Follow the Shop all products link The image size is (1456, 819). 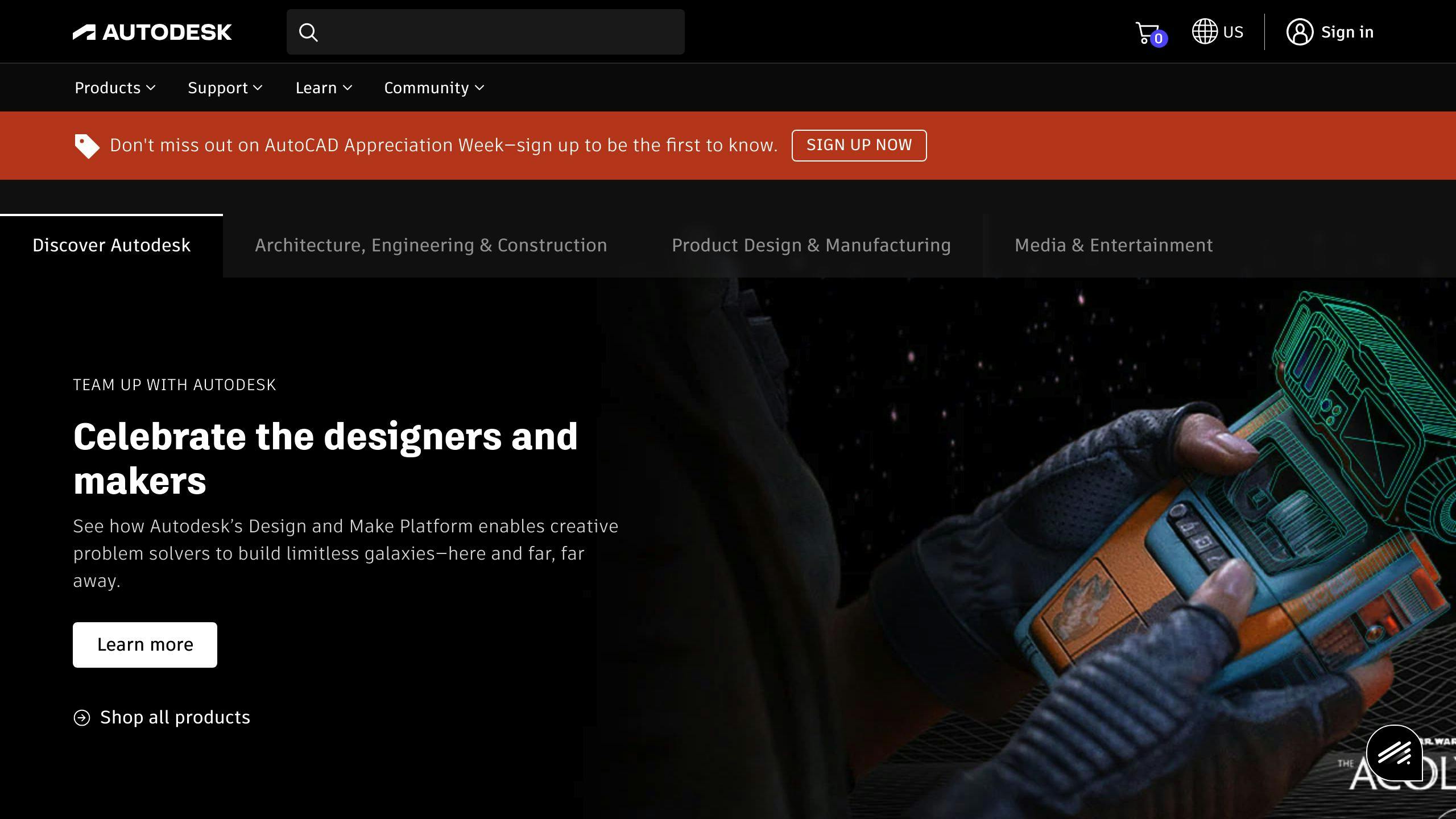point(175,717)
